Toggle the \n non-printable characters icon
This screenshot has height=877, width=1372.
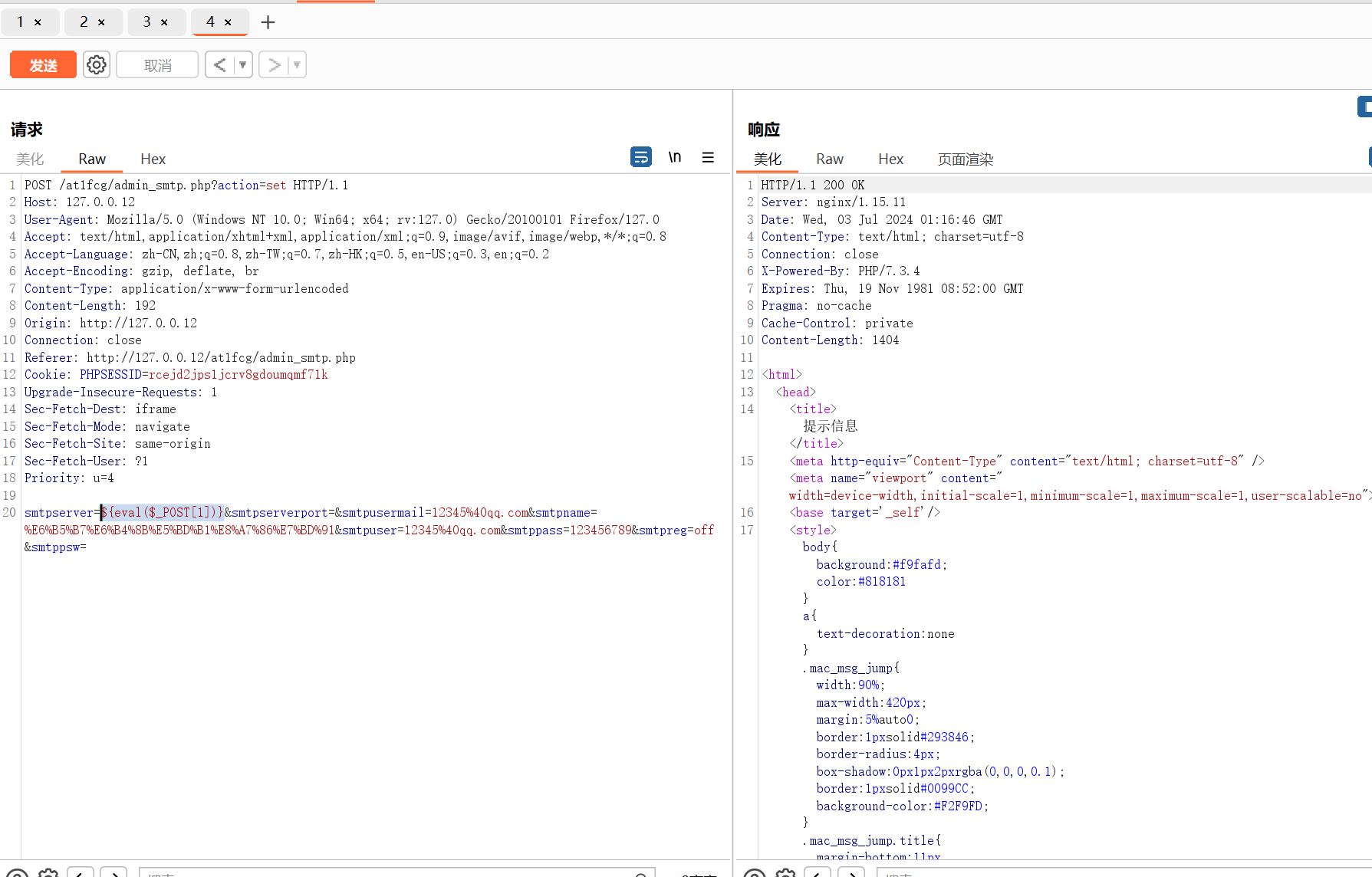click(x=675, y=157)
